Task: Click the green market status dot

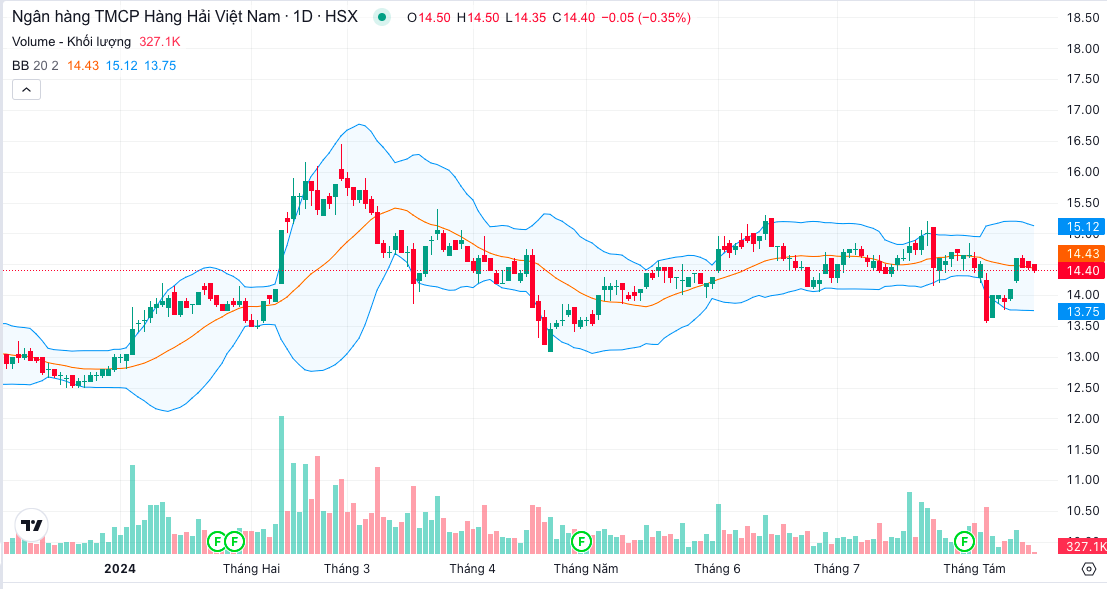Action: [x=382, y=17]
